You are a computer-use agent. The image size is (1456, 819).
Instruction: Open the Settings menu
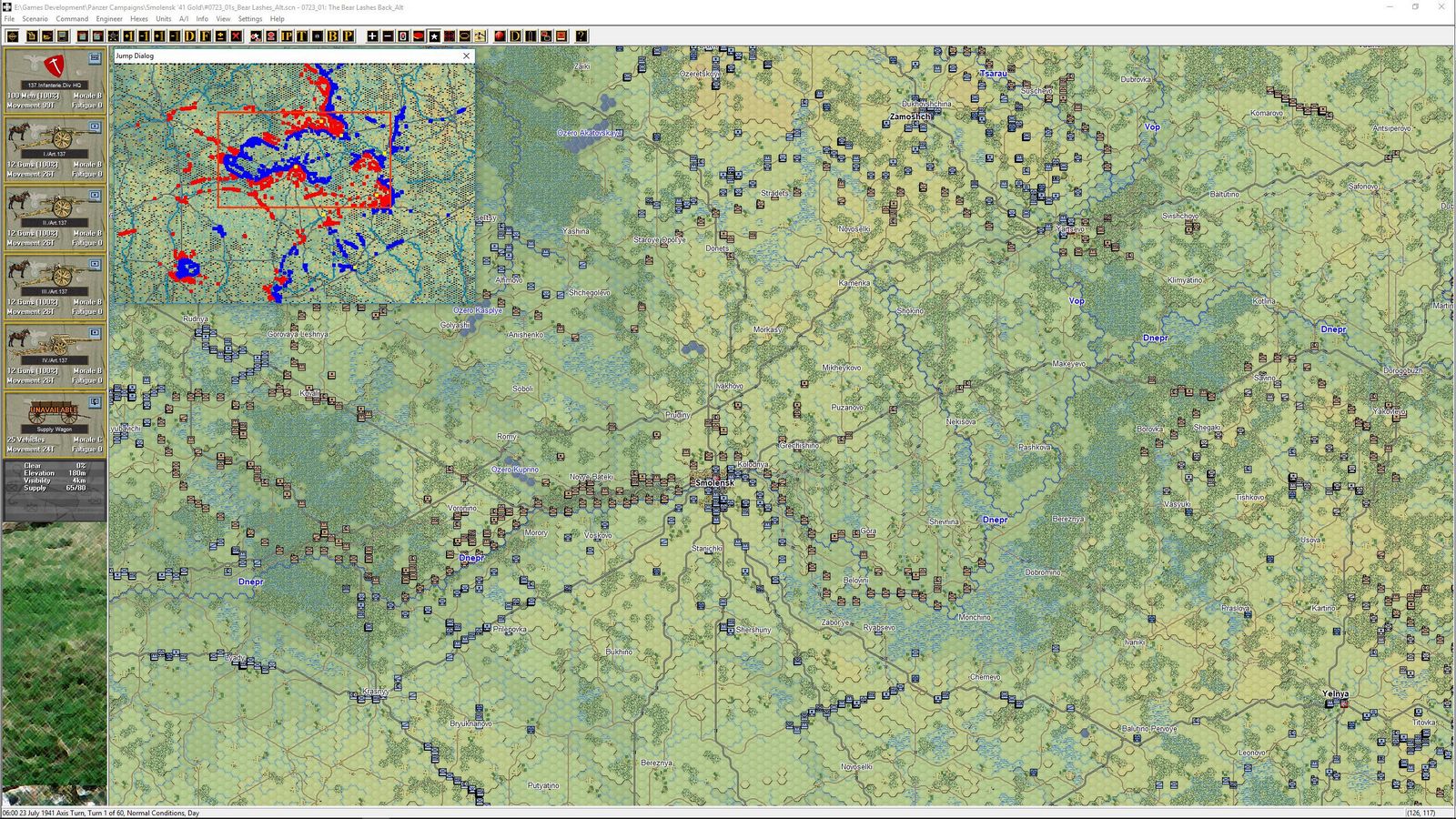click(x=250, y=18)
